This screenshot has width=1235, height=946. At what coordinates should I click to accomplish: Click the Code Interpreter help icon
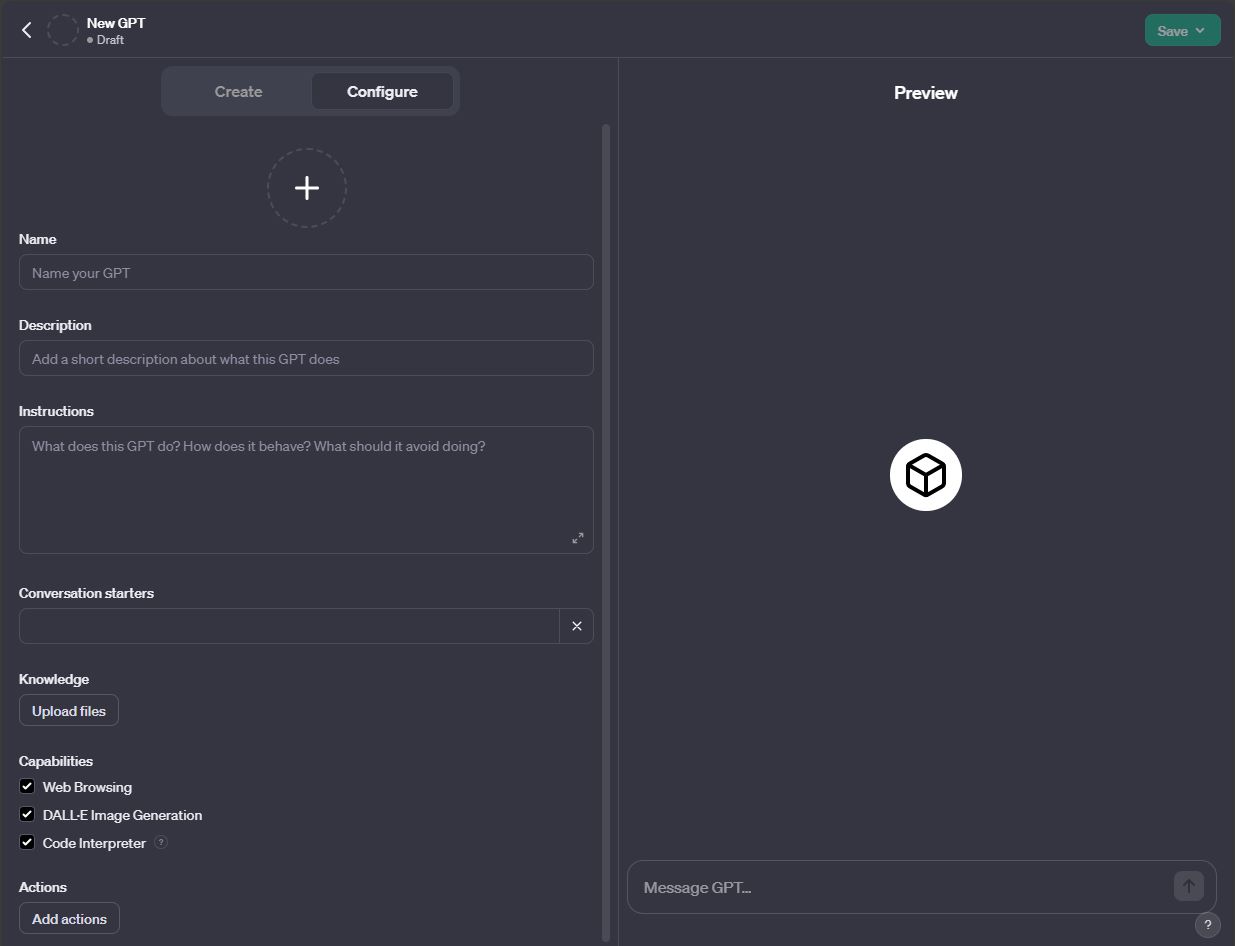click(x=161, y=843)
